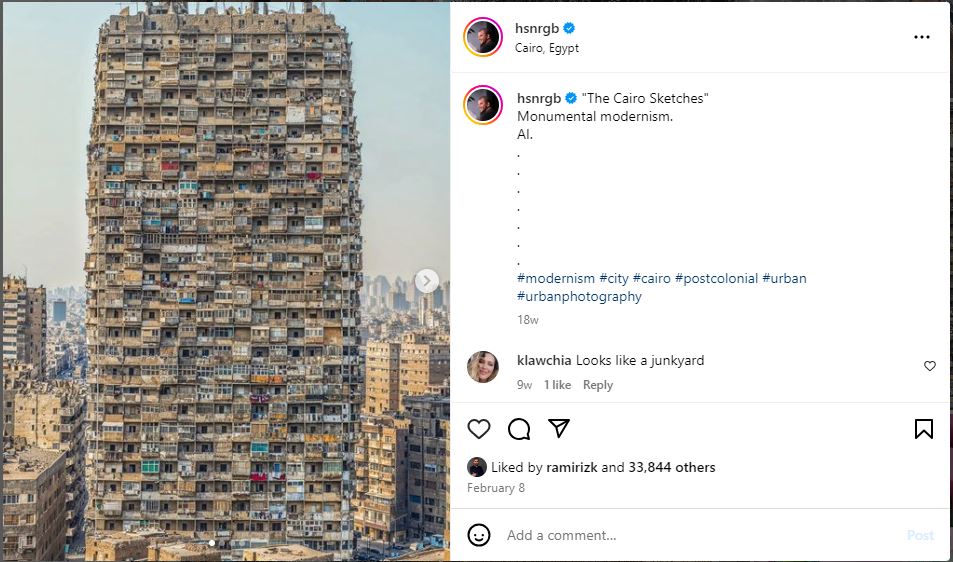Open klawchia's profile avatar
953x562 pixels.
pyautogui.click(x=483, y=367)
